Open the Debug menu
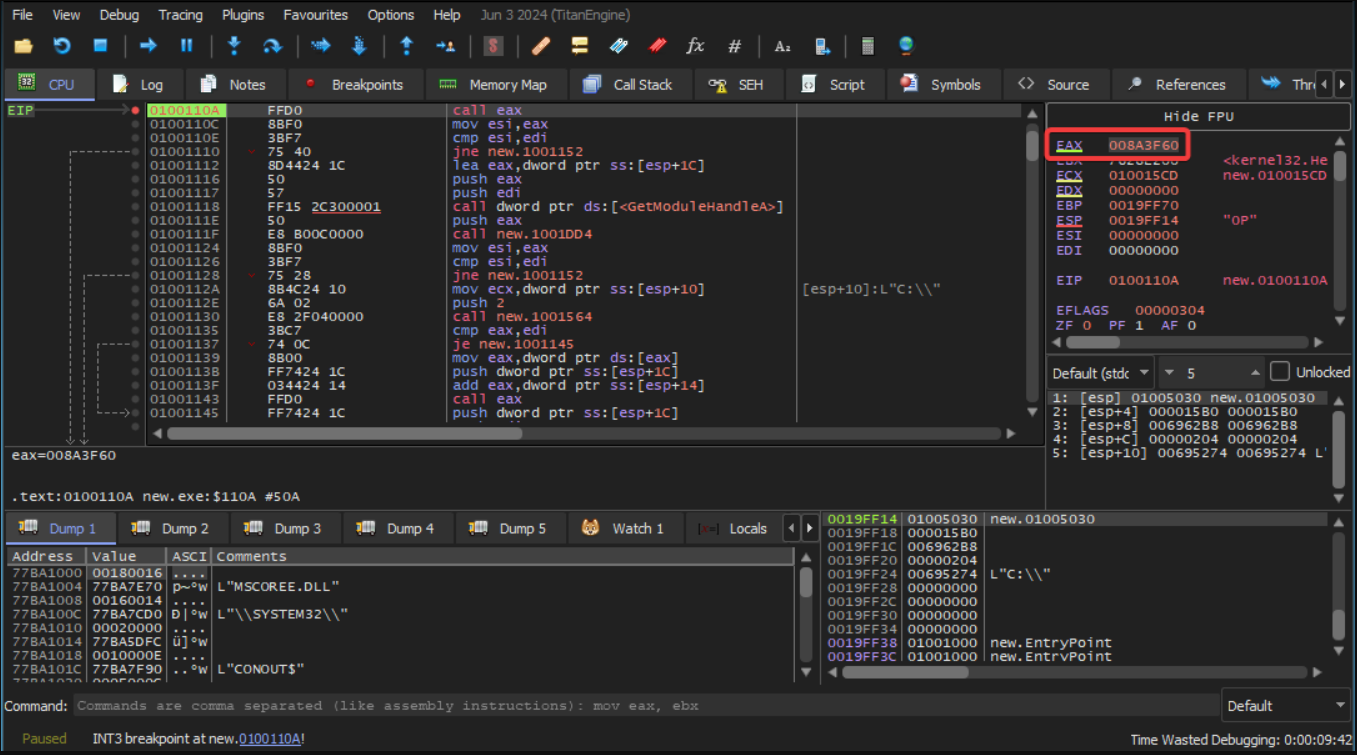The height and width of the screenshot is (755, 1357). tap(119, 15)
